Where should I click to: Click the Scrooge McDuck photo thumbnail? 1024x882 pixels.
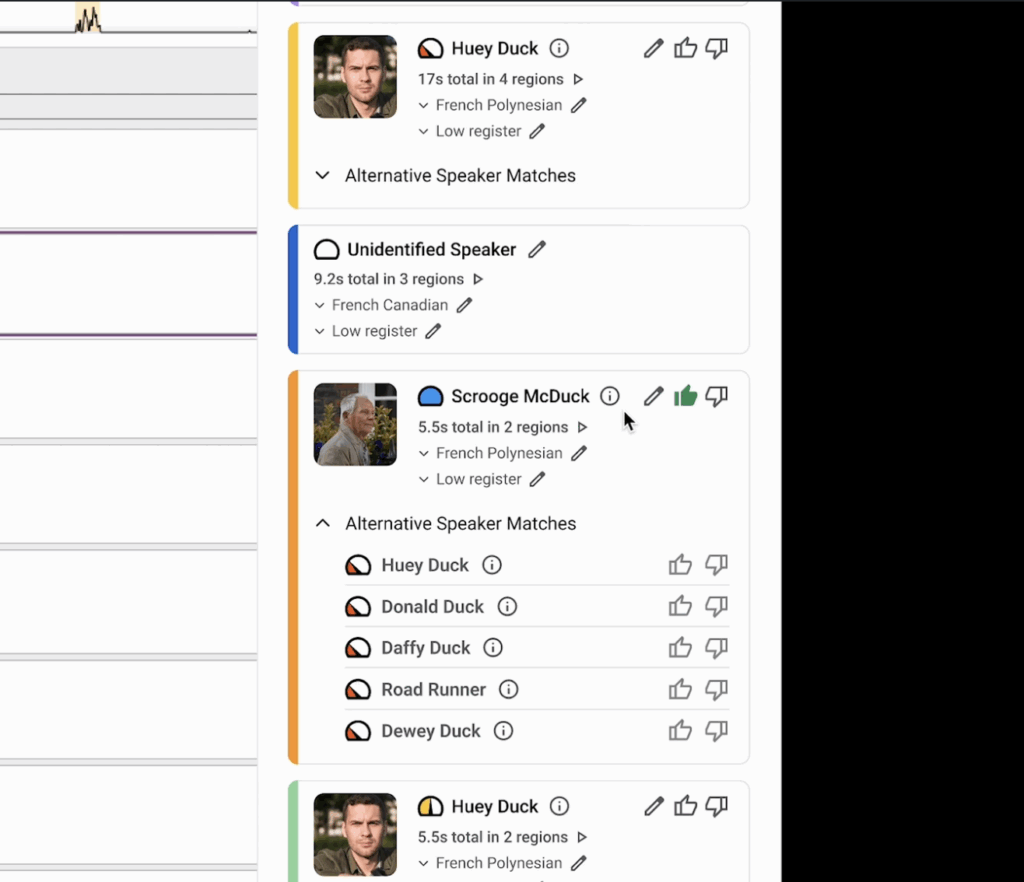pos(355,424)
